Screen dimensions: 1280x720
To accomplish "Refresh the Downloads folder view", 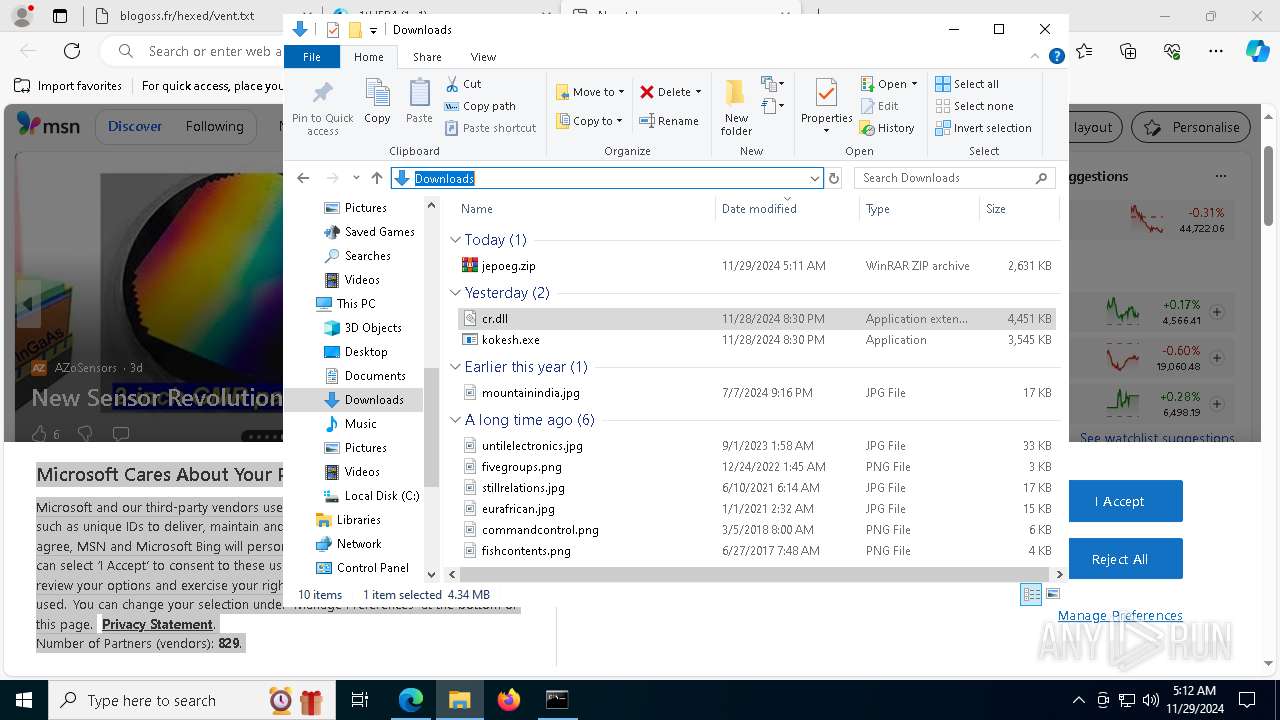I will [834, 178].
